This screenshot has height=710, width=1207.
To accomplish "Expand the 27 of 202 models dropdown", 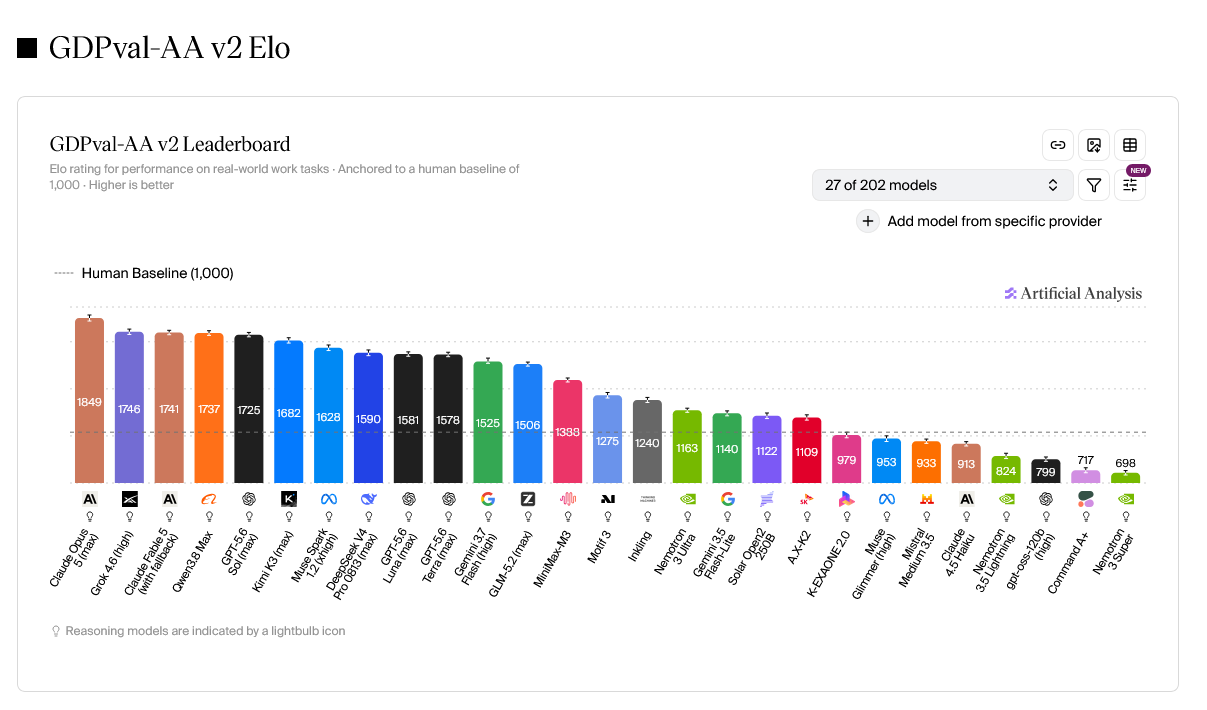I will pyautogui.click(x=942, y=185).
